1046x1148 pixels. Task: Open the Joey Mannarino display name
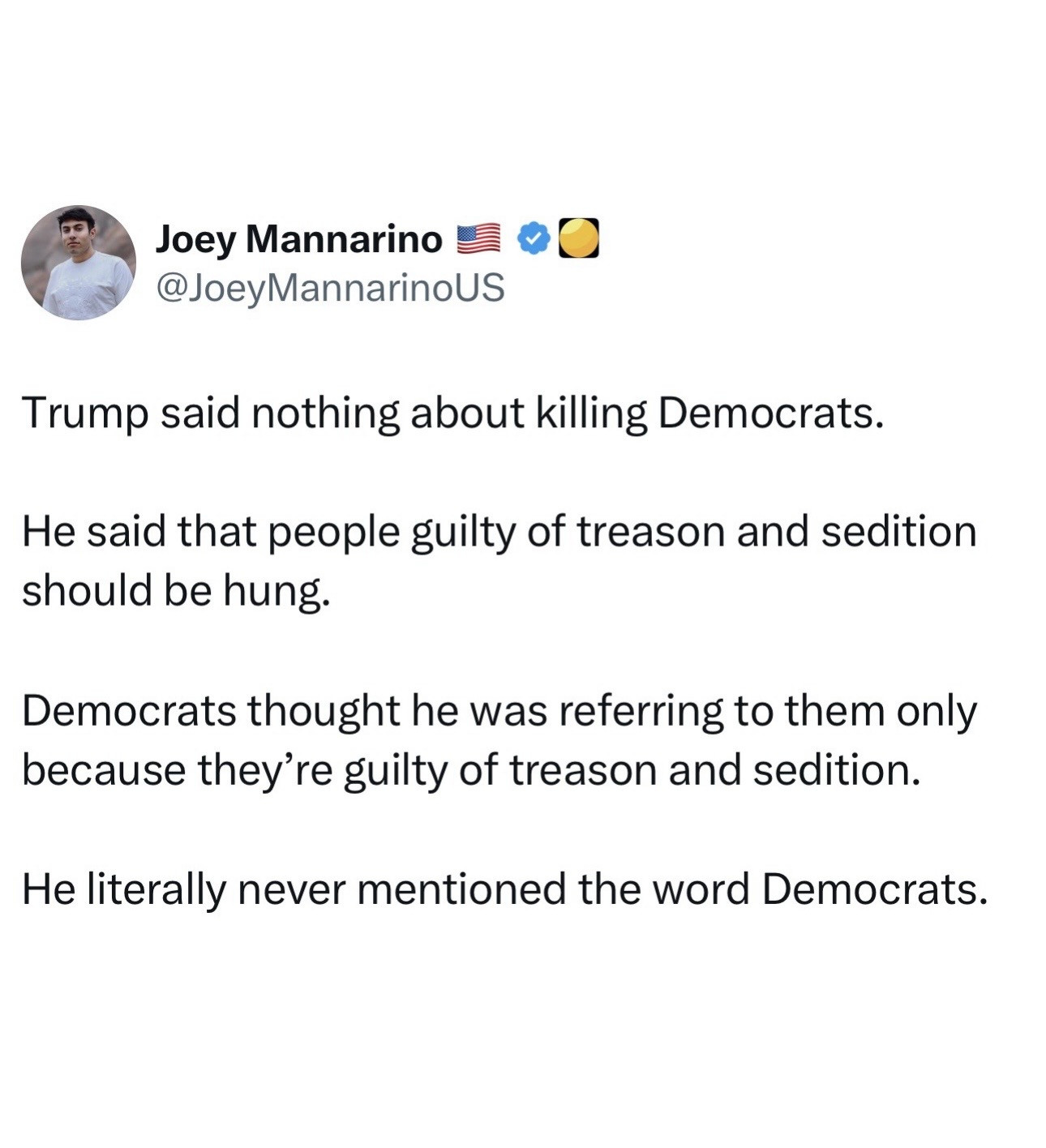(298, 239)
